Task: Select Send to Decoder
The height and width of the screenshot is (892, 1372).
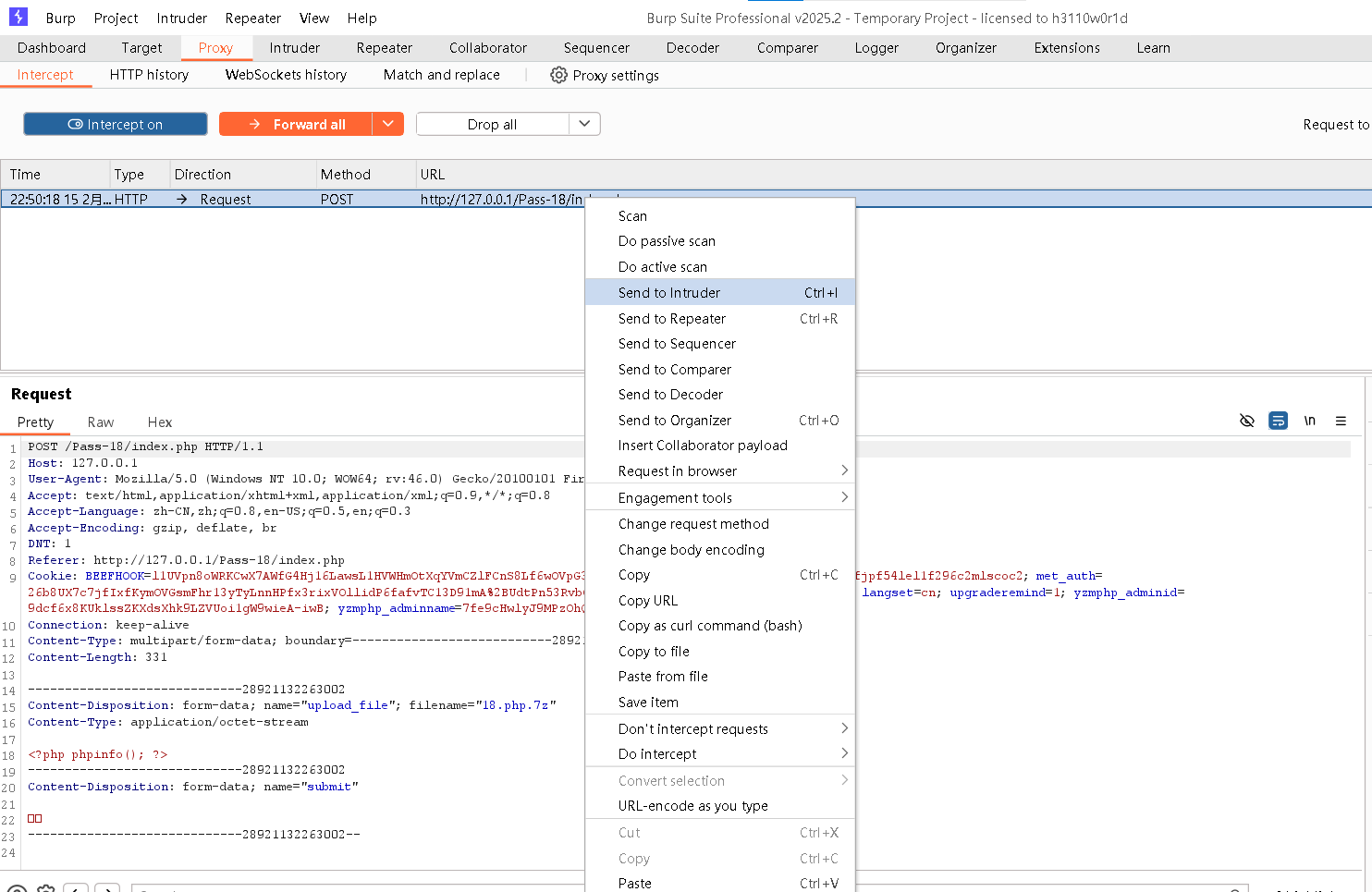Action: (x=720, y=395)
